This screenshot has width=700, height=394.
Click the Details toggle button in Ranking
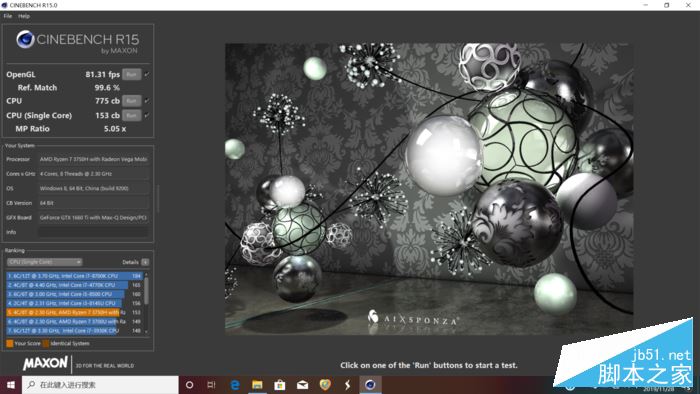(145, 262)
